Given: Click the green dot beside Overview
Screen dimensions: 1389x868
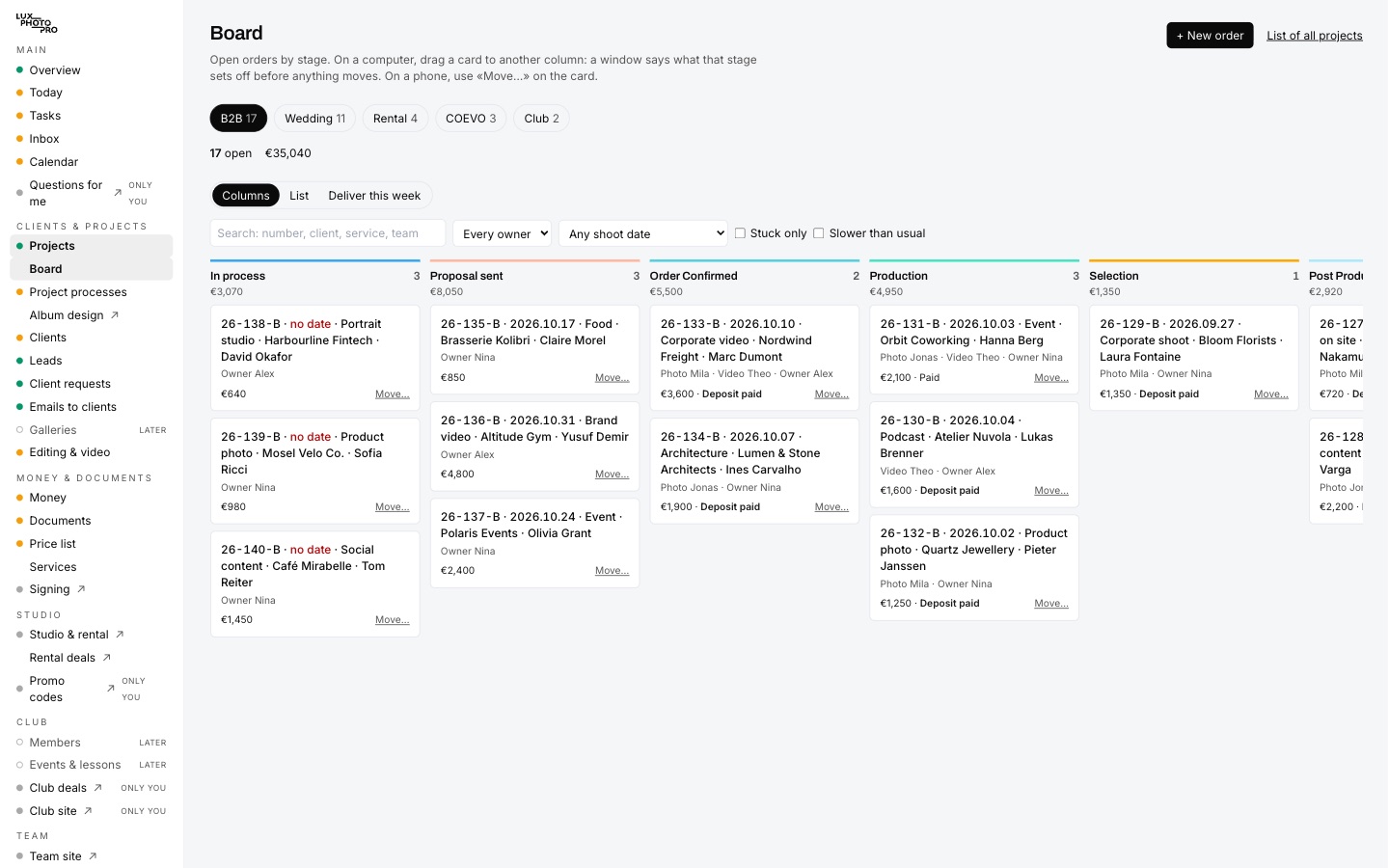Looking at the screenshot, I should [x=19, y=70].
